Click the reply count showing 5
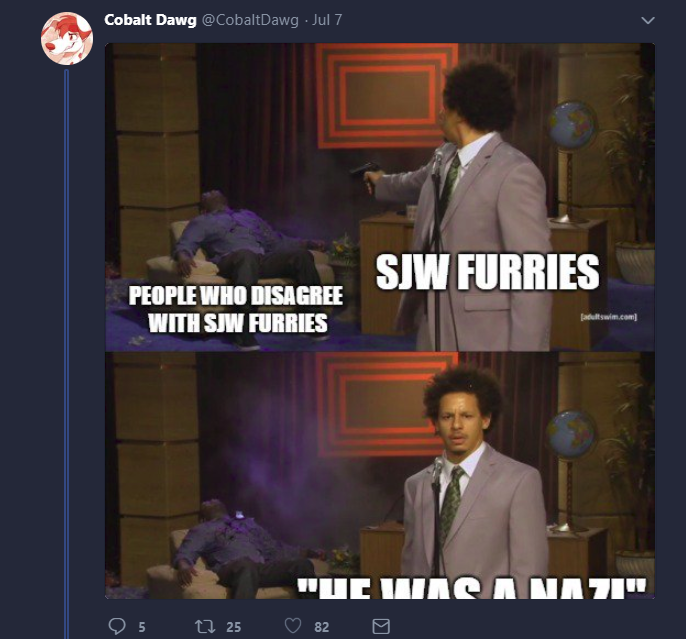Screen dimensions: 686x639 tap(142, 627)
